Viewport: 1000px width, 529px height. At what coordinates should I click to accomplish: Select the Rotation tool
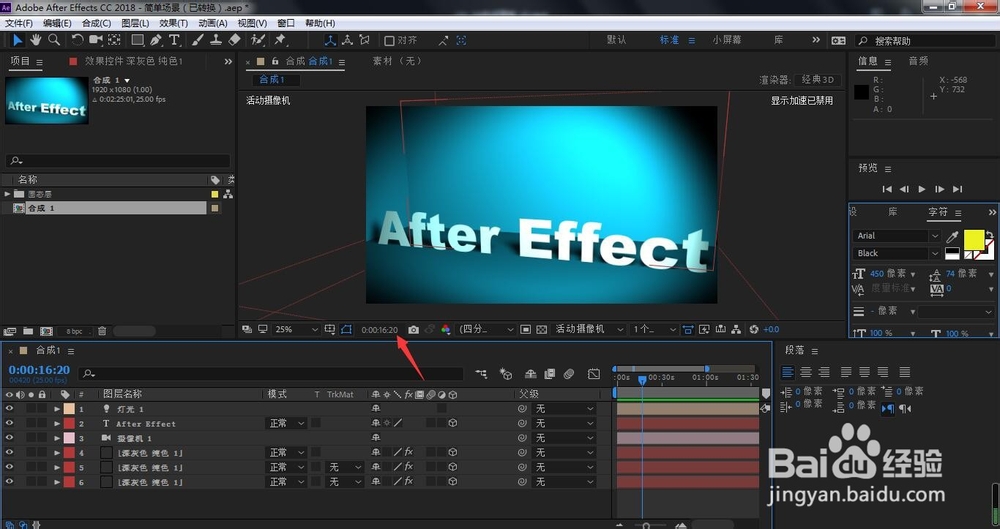[77, 40]
